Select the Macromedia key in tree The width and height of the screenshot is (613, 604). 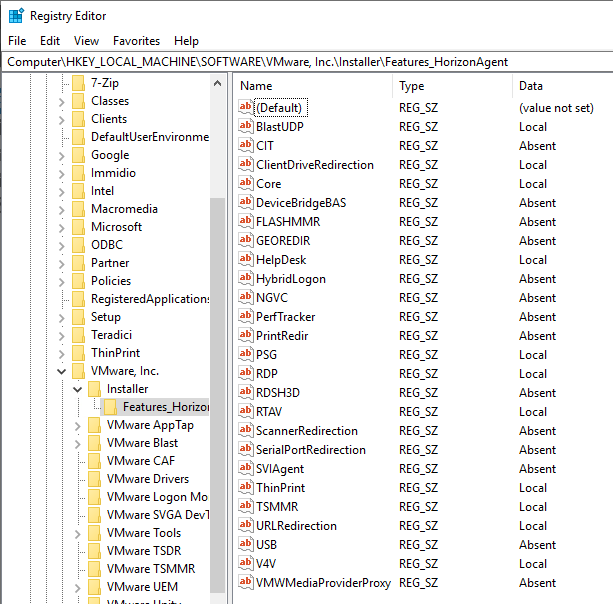124,209
